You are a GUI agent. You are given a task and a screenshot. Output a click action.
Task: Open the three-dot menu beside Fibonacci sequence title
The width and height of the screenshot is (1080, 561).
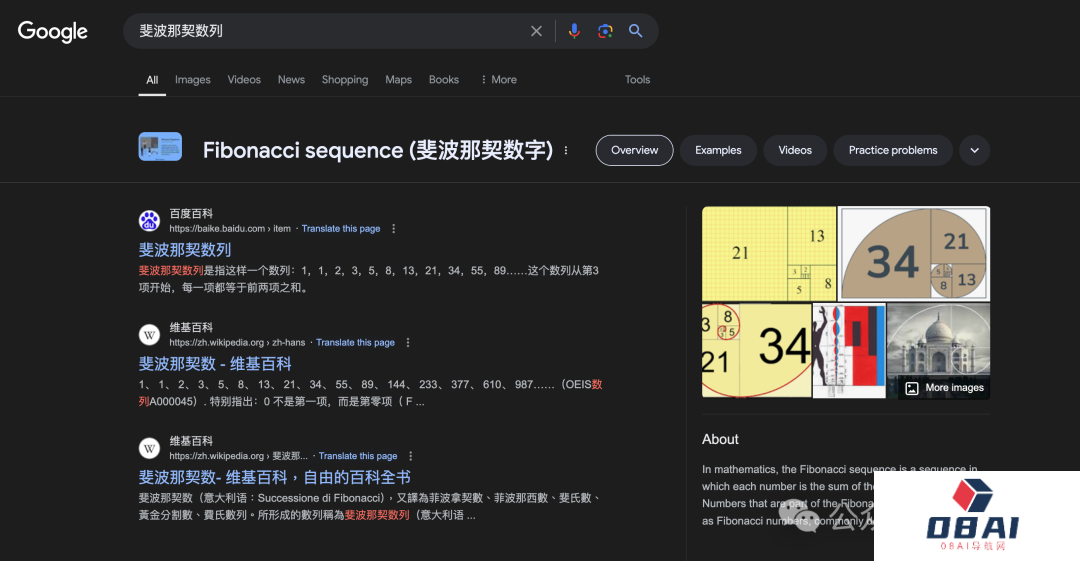click(566, 151)
